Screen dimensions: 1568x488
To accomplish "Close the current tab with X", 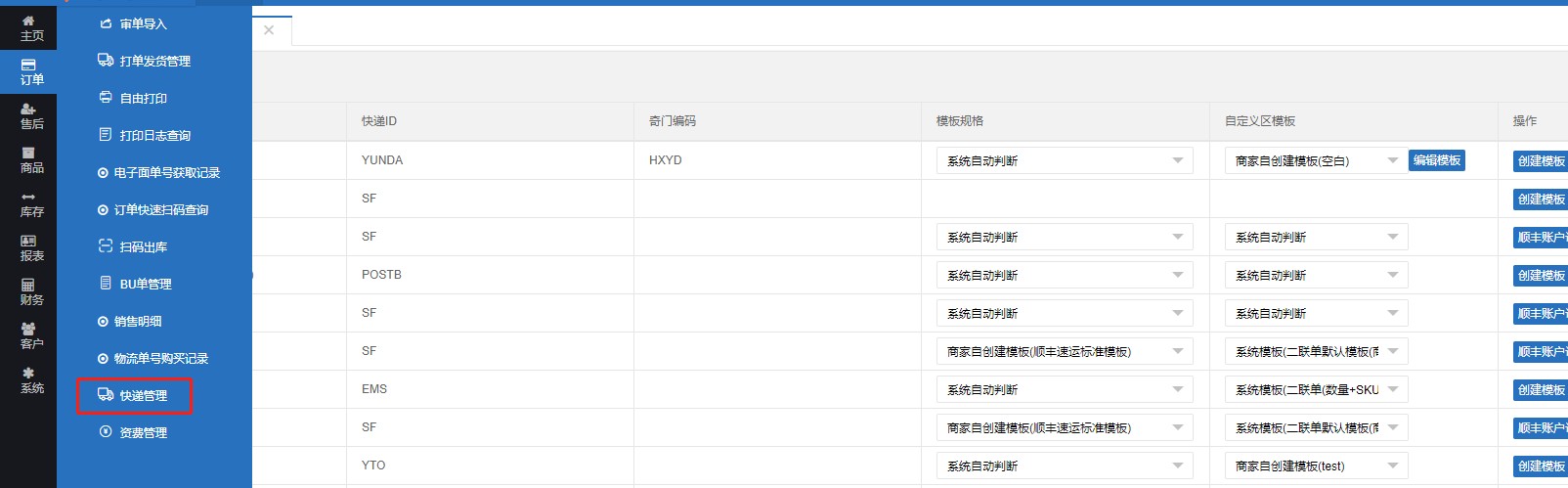I will coord(269,30).
